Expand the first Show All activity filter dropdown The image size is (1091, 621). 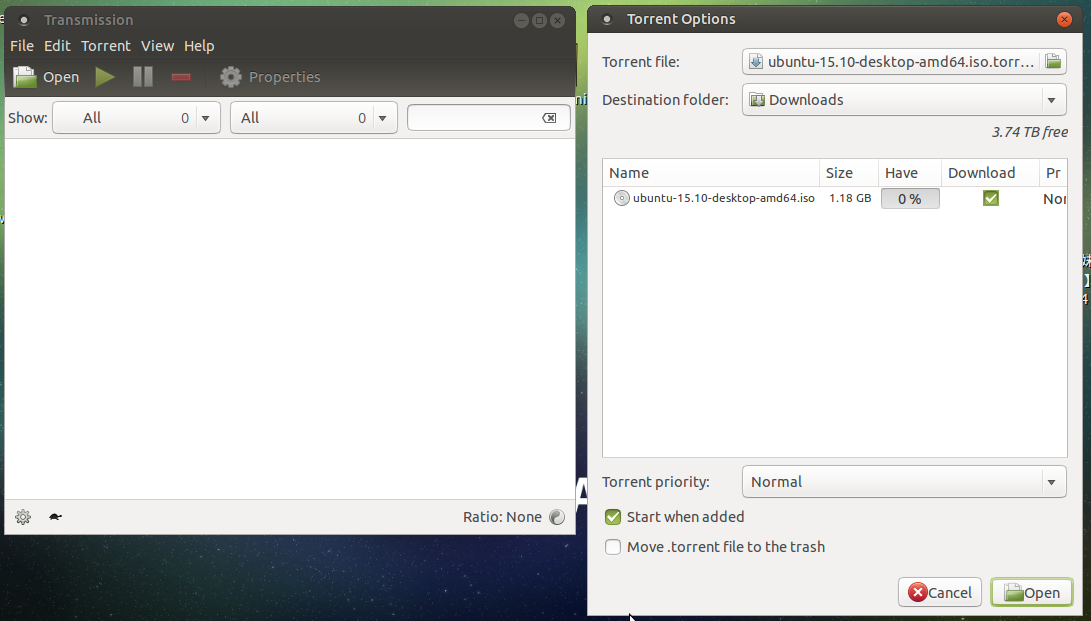pyautogui.click(x=136, y=118)
